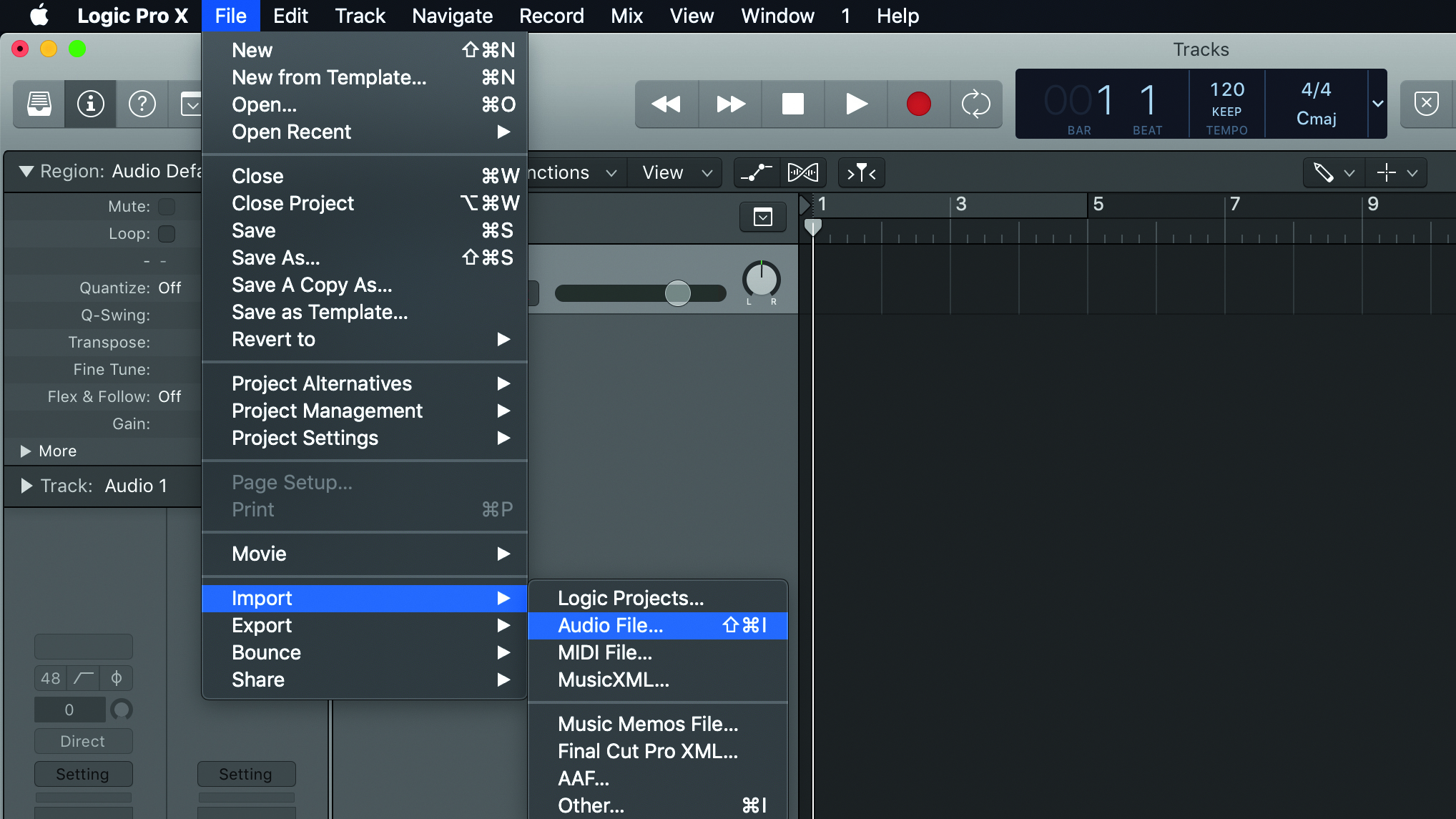Screen dimensions: 1456x819
Task: Click the Rewind transport button
Action: point(666,104)
